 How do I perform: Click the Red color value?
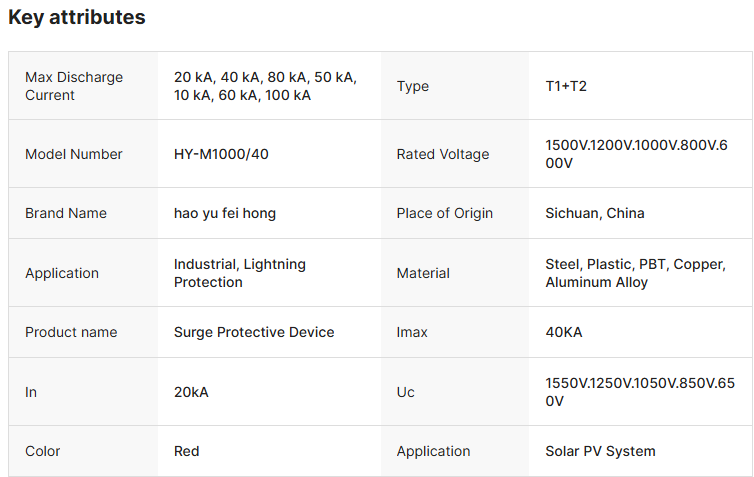click(187, 451)
